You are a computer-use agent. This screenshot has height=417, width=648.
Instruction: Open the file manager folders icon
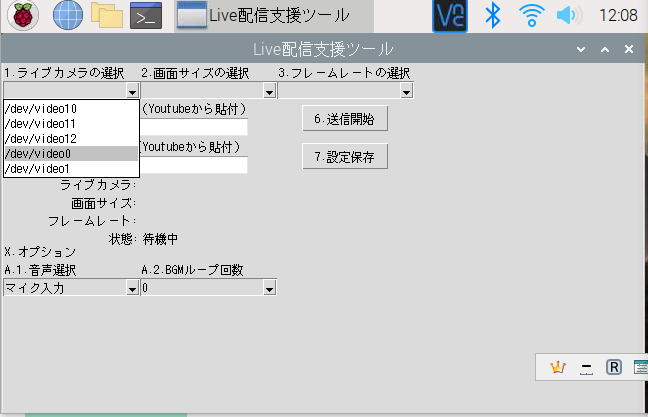[107, 15]
